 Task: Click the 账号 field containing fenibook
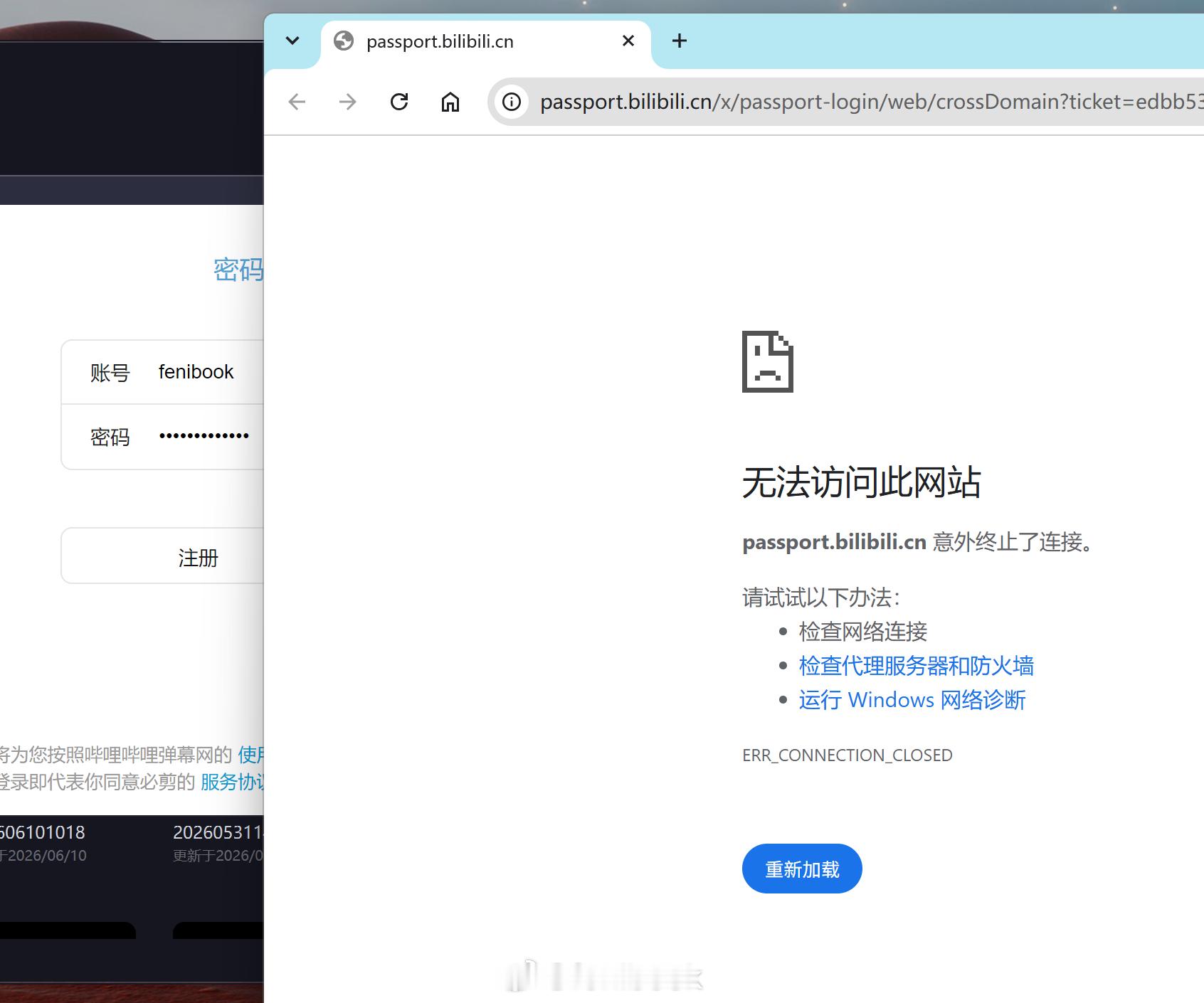tap(163, 372)
